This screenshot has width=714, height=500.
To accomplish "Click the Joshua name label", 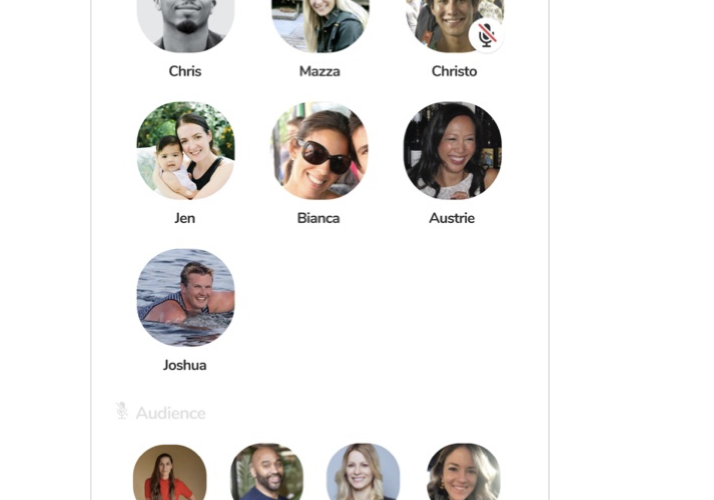I will [x=185, y=365].
